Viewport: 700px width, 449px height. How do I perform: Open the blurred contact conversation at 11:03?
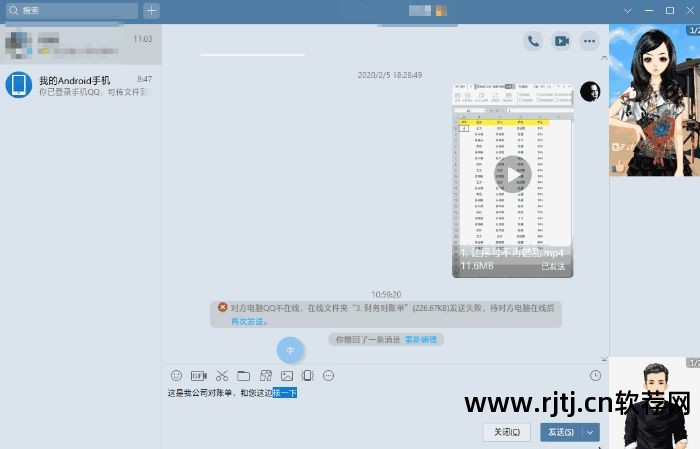(81, 45)
